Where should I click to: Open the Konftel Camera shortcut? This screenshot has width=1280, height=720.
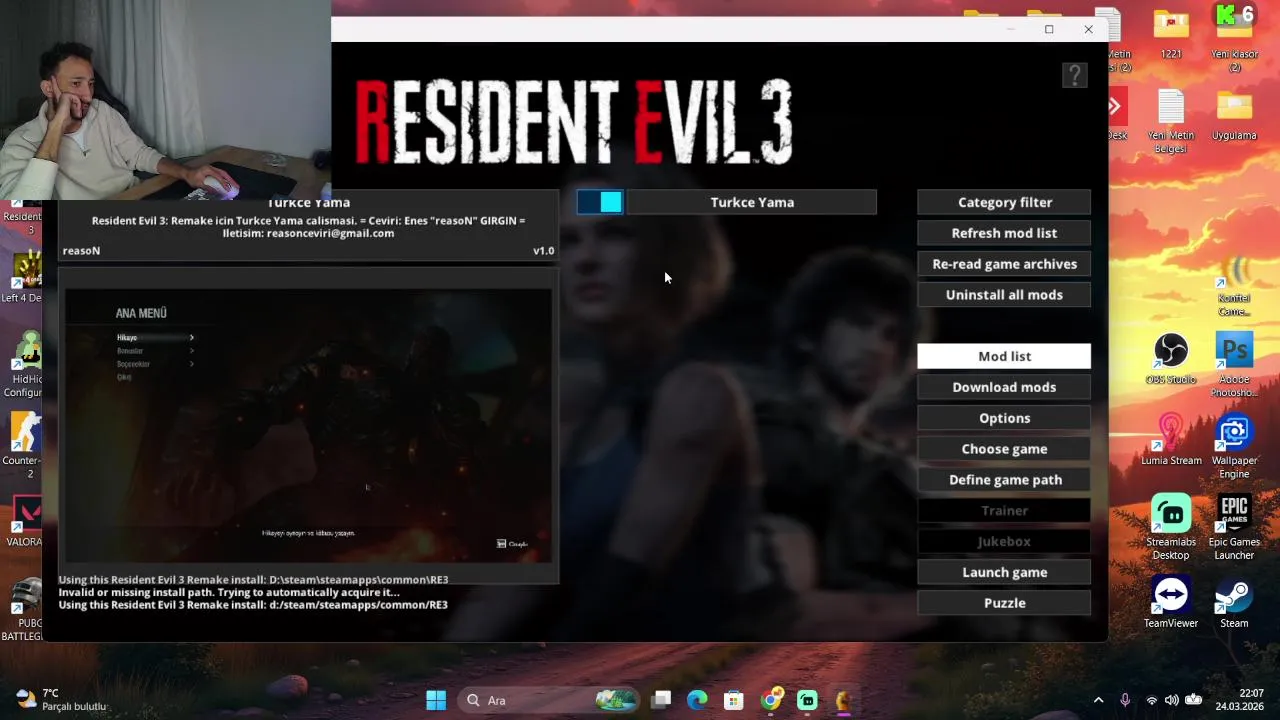pyautogui.click(x=1234, y=284)
